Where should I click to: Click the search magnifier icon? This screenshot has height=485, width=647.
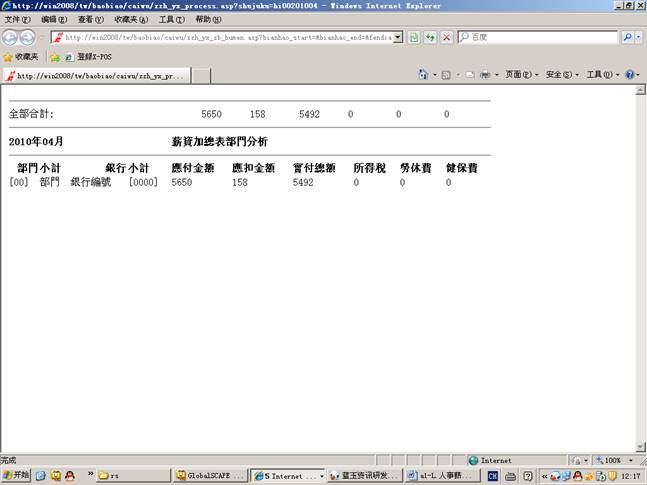tap(628, 37)
